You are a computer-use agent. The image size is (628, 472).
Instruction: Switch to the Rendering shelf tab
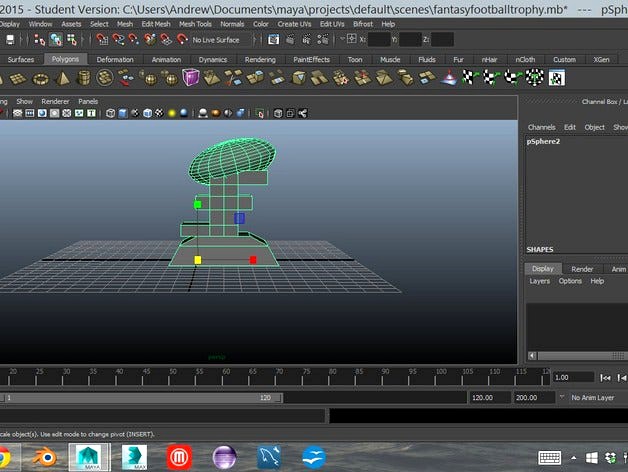(260, 60)
